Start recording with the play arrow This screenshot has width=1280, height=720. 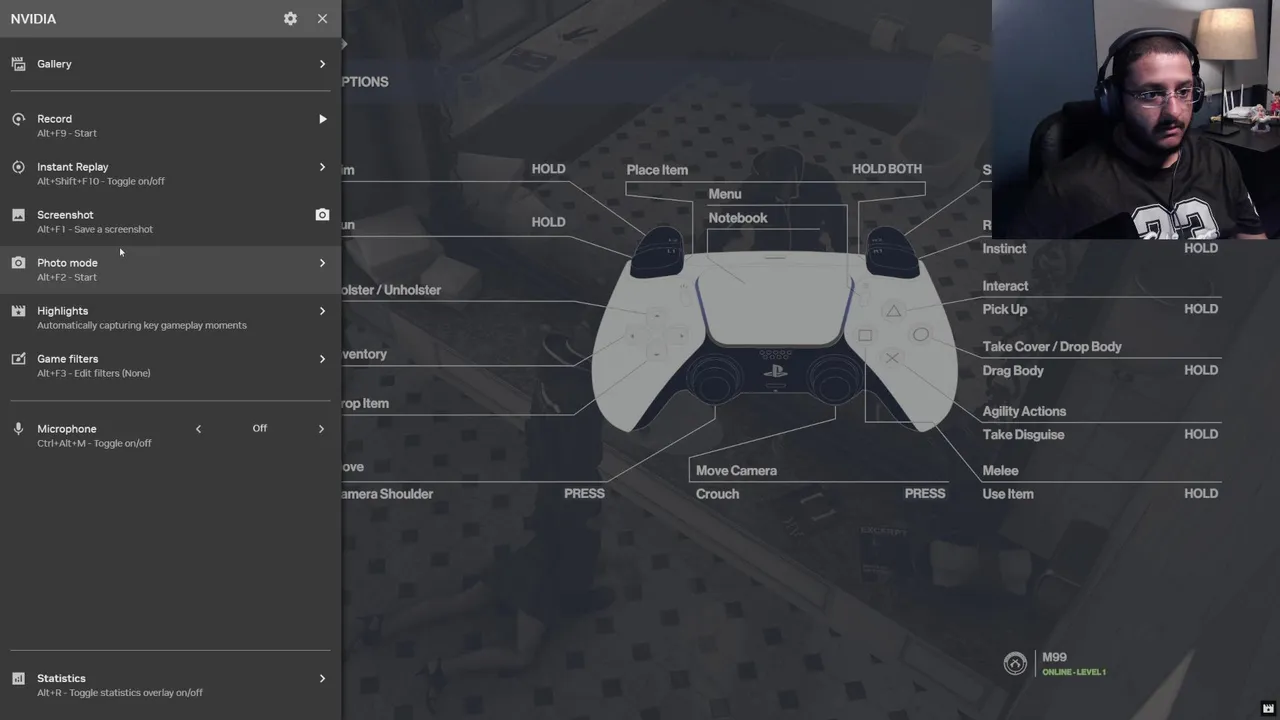pos(322,119)
